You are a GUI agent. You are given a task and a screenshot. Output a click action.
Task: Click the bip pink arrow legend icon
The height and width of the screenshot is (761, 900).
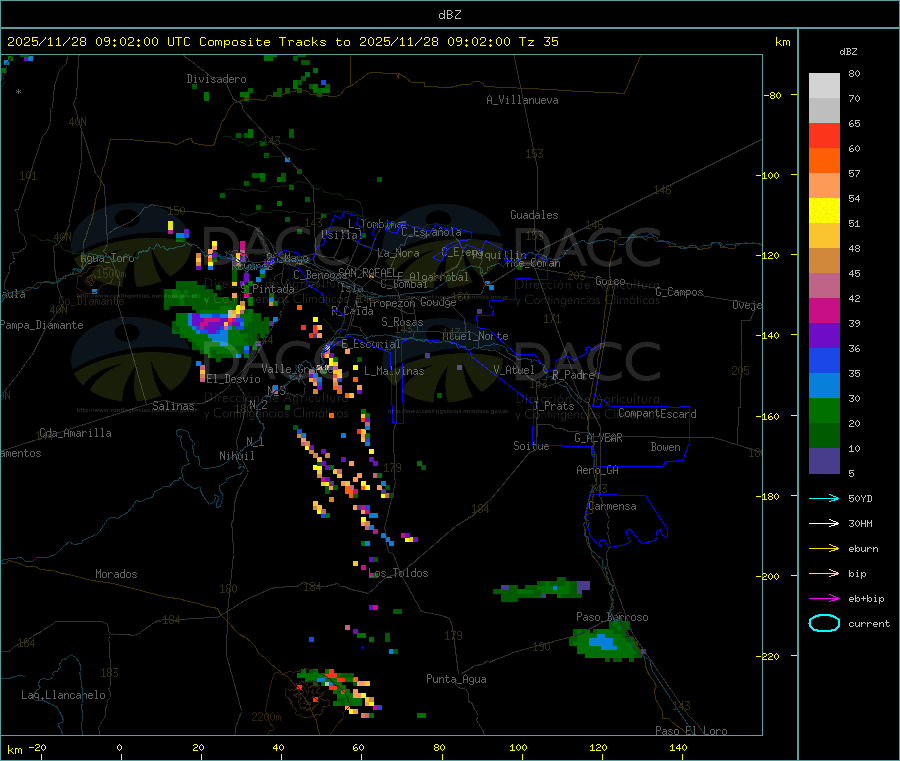(x=824, y=573)
